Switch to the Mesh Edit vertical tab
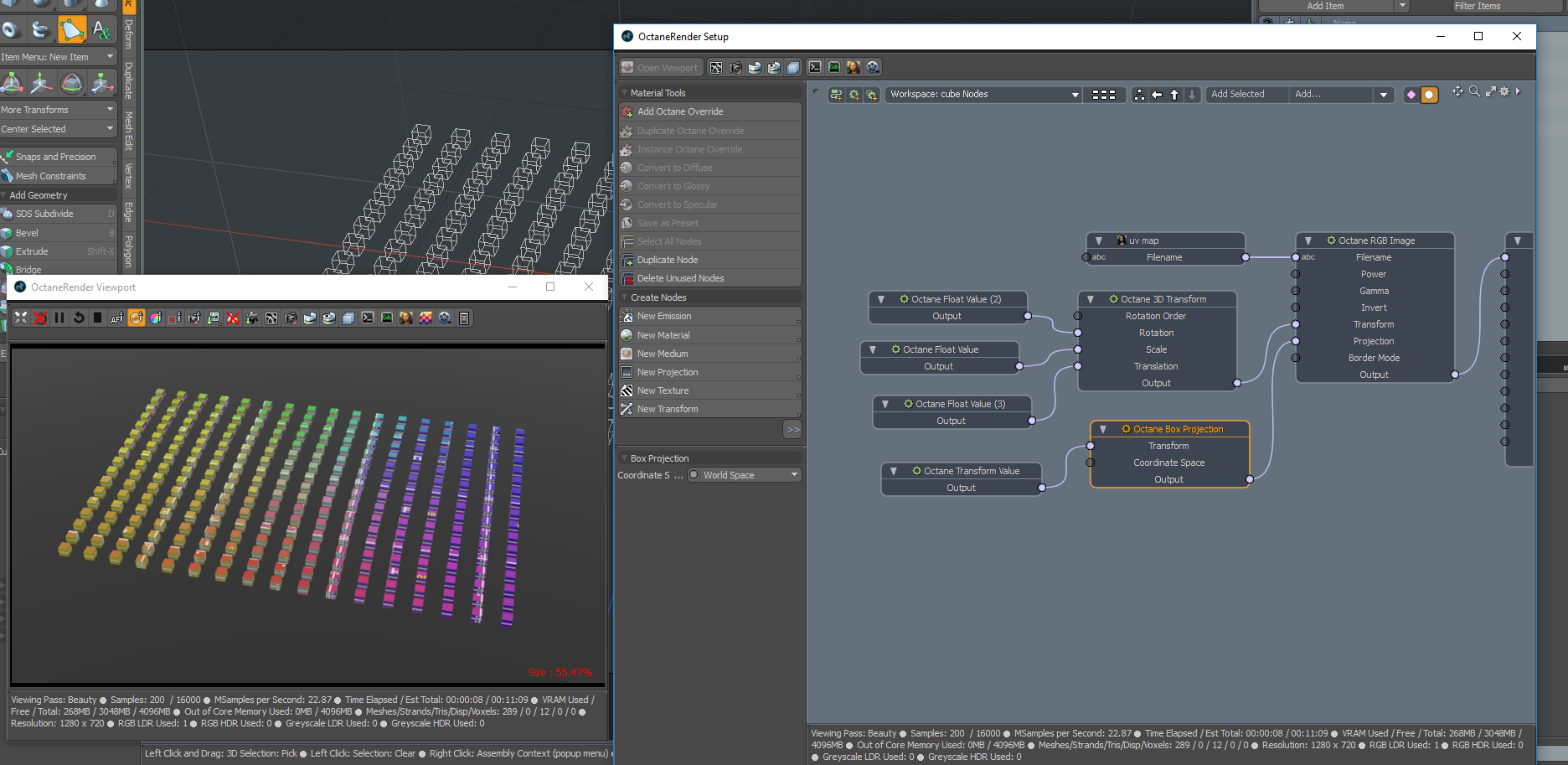The image size is (1568, 765). coord(128,131)
